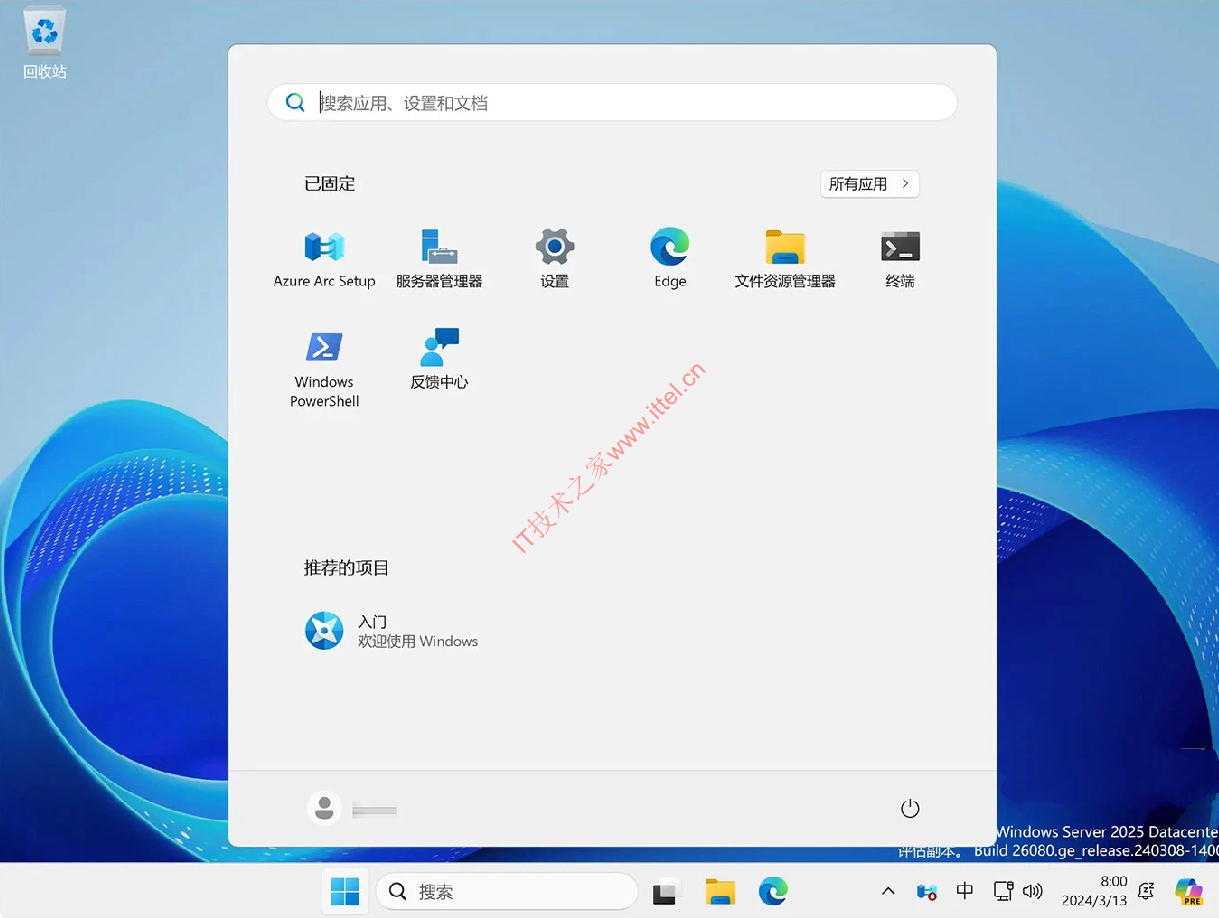The width and height of the screenshot is (1219, 918).
Task: Open Azure Arc Setup app
Action: click(x=324, y=259)
